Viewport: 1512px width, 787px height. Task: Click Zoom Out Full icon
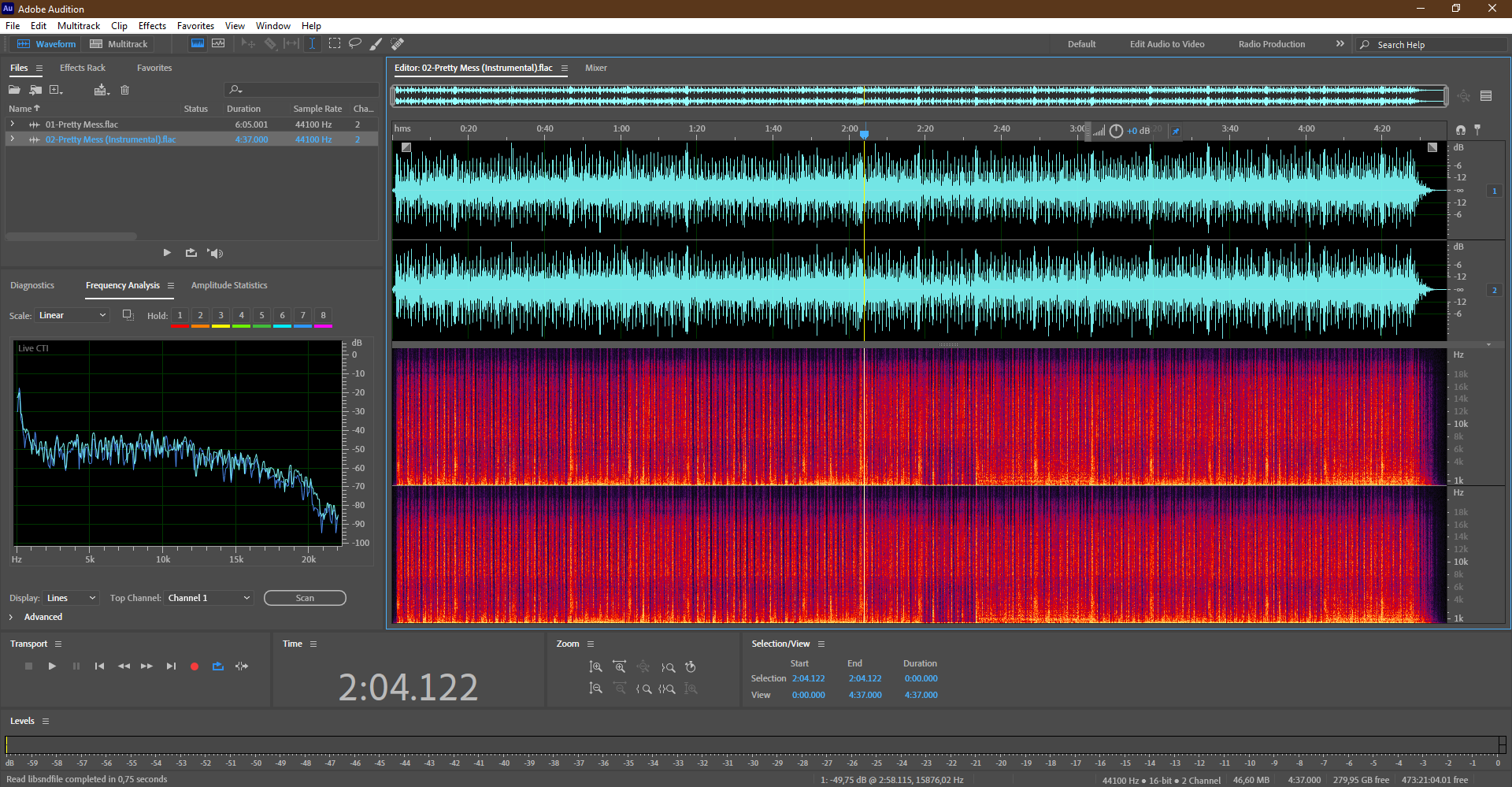(643, 667)
